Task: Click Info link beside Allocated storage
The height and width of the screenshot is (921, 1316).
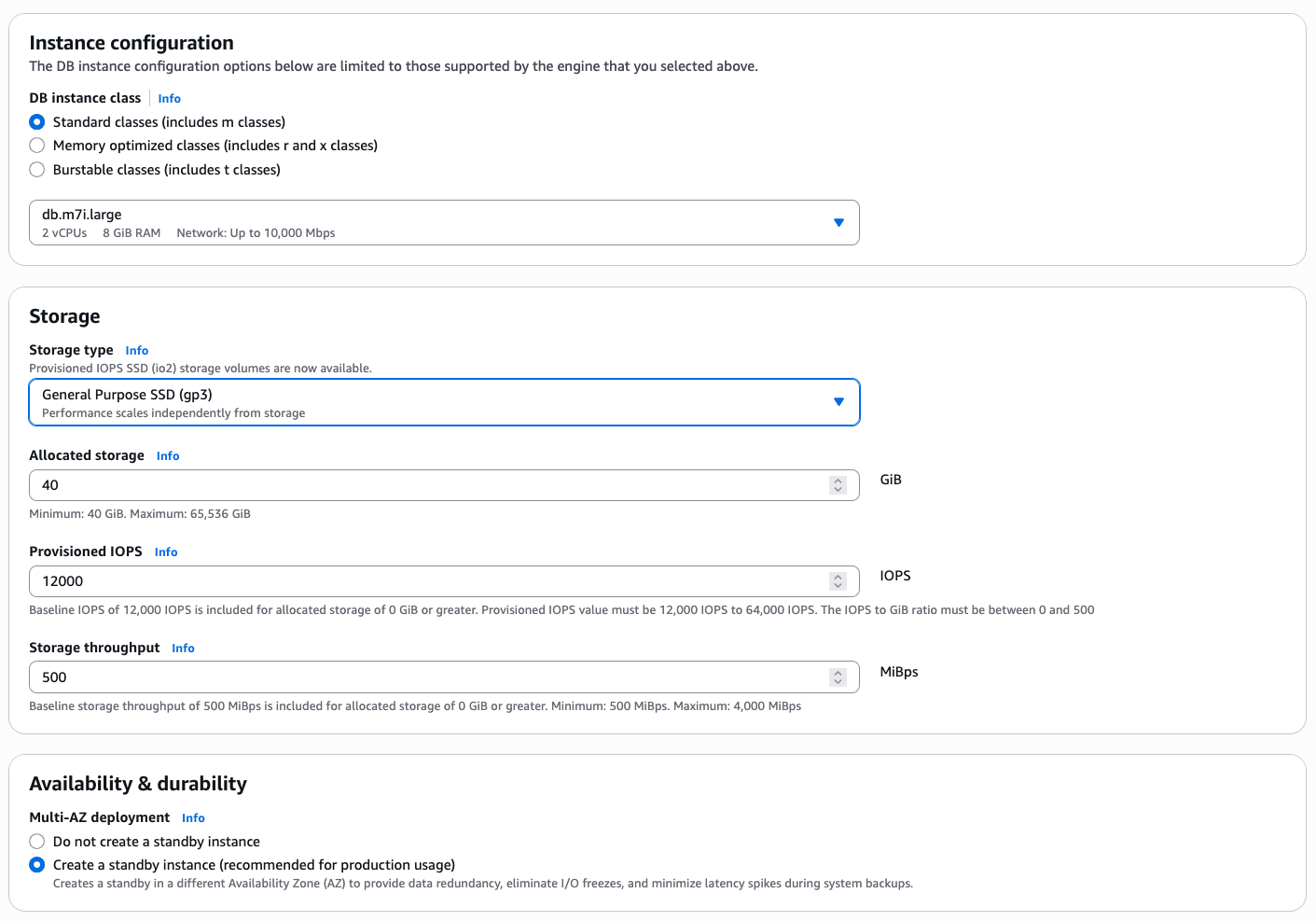Action: pyautogui.click(x=168, y=456)
